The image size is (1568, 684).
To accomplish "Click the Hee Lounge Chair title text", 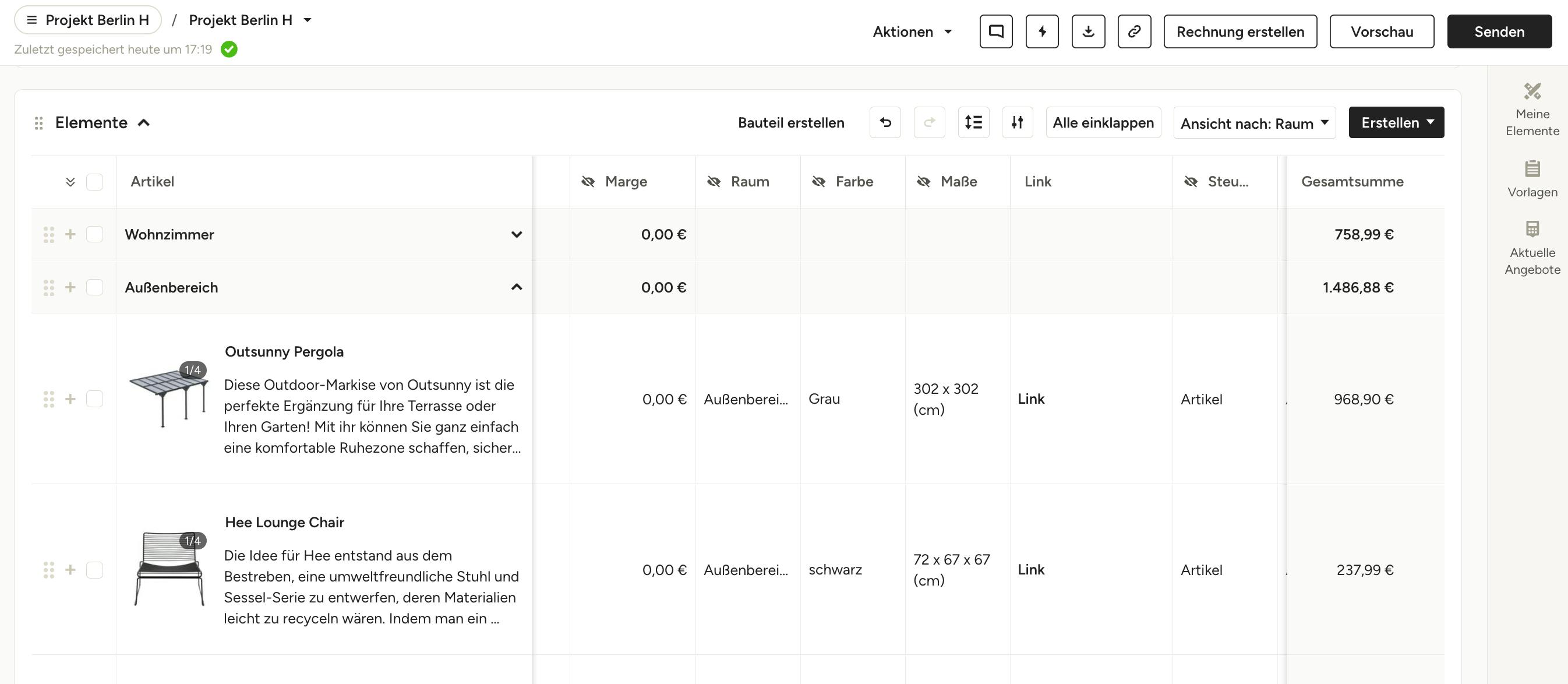I will [284, 522].
